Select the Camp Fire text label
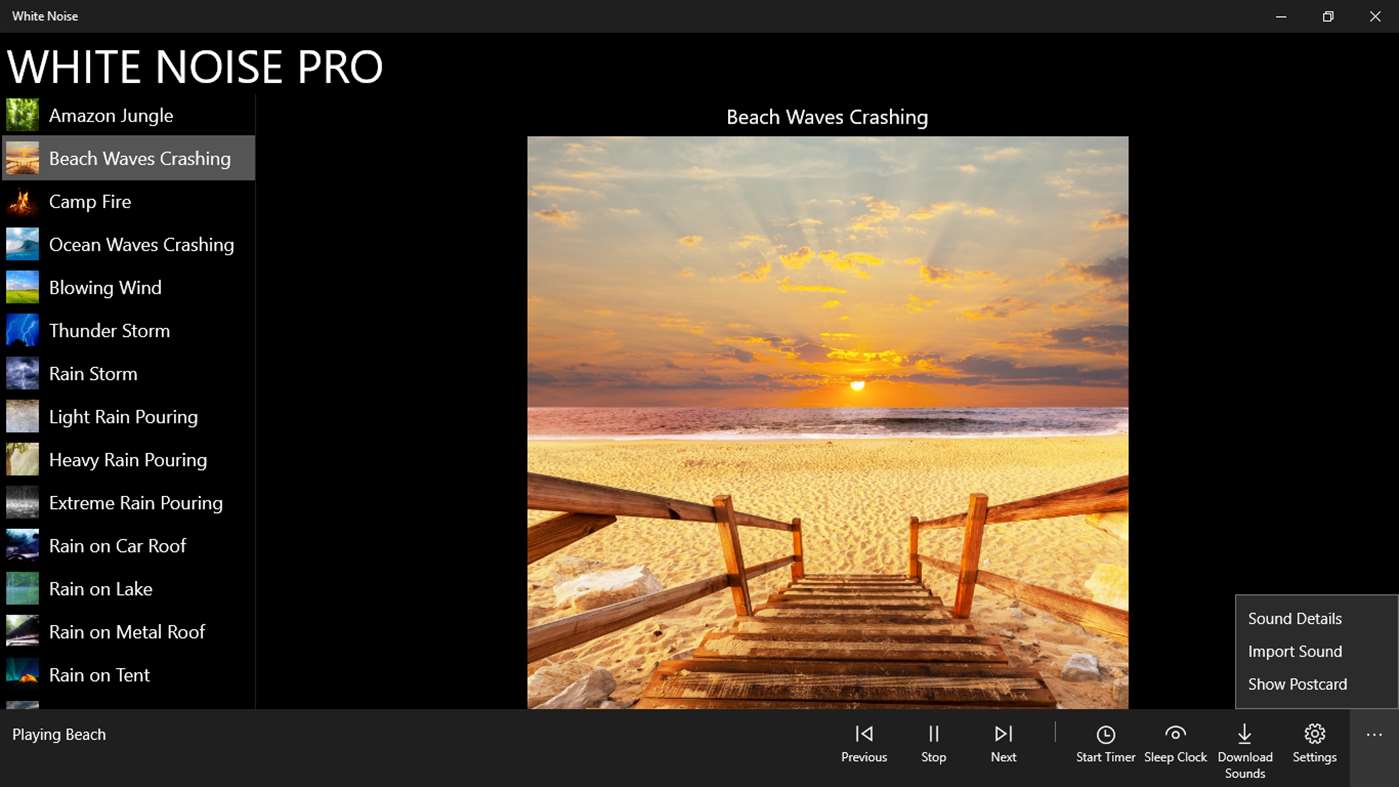 tap(90, 202)
